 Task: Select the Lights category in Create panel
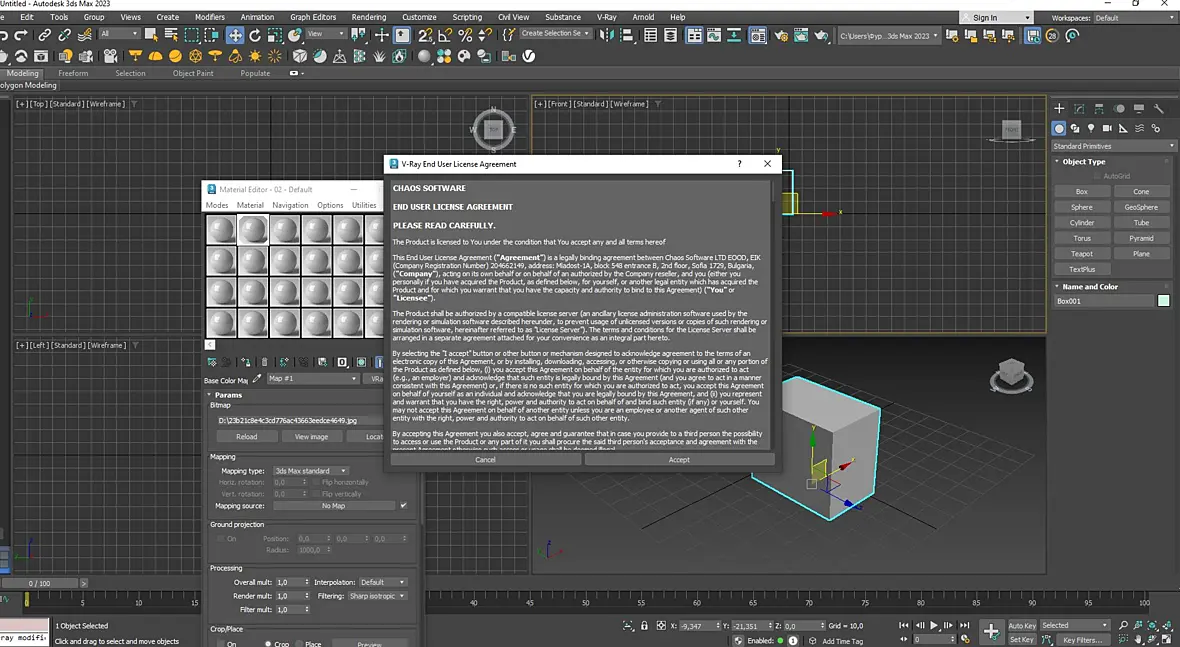pyautogui.click(x=1091, y=129)
